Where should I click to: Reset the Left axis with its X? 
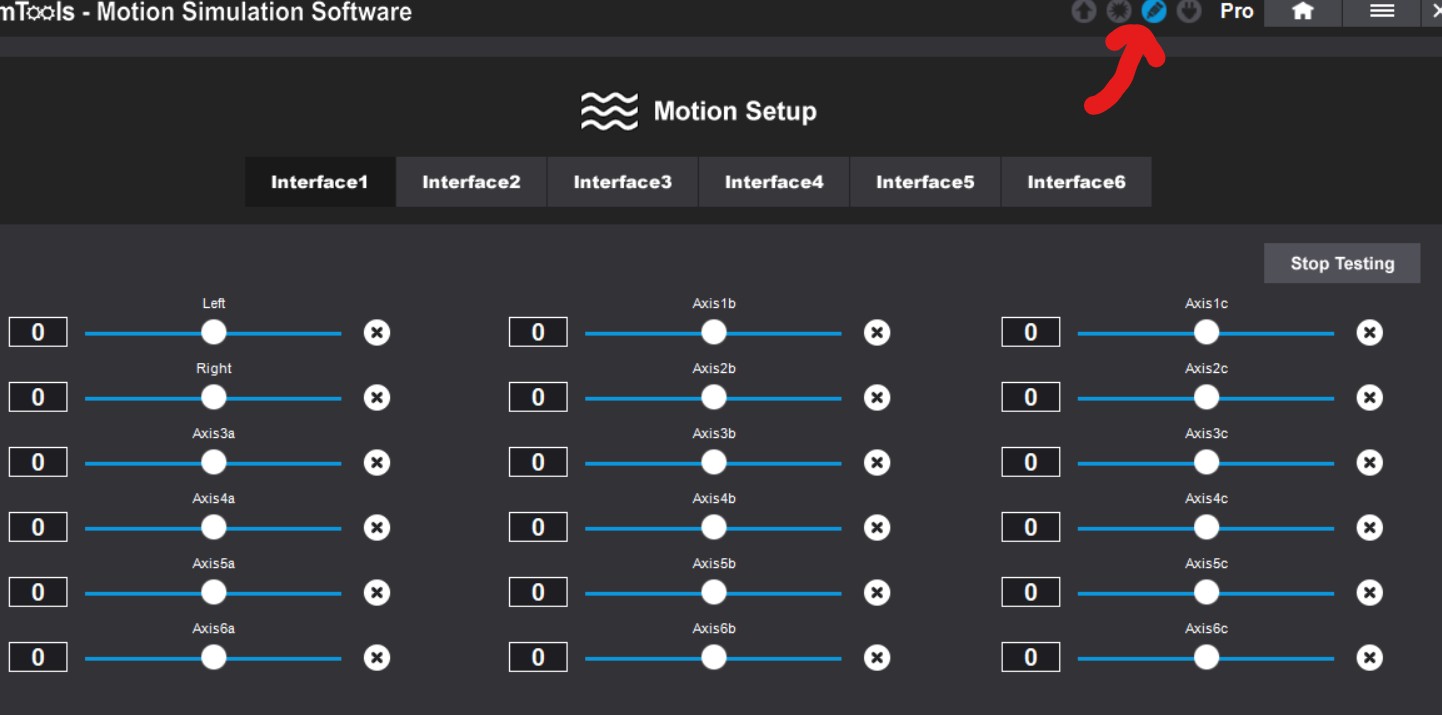[377, 333]
